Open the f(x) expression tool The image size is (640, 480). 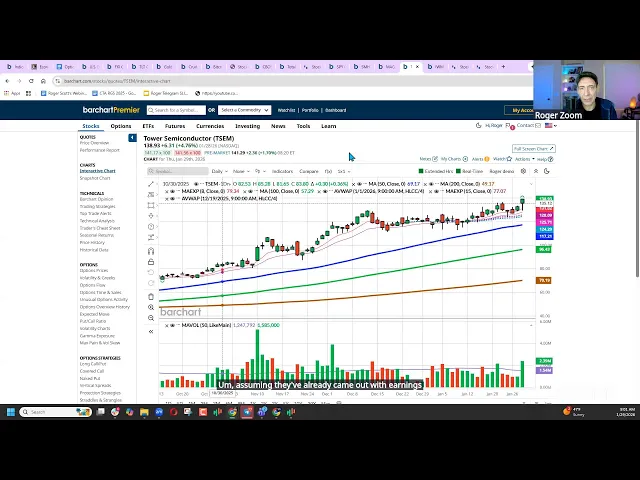click(x=328, y=171)
